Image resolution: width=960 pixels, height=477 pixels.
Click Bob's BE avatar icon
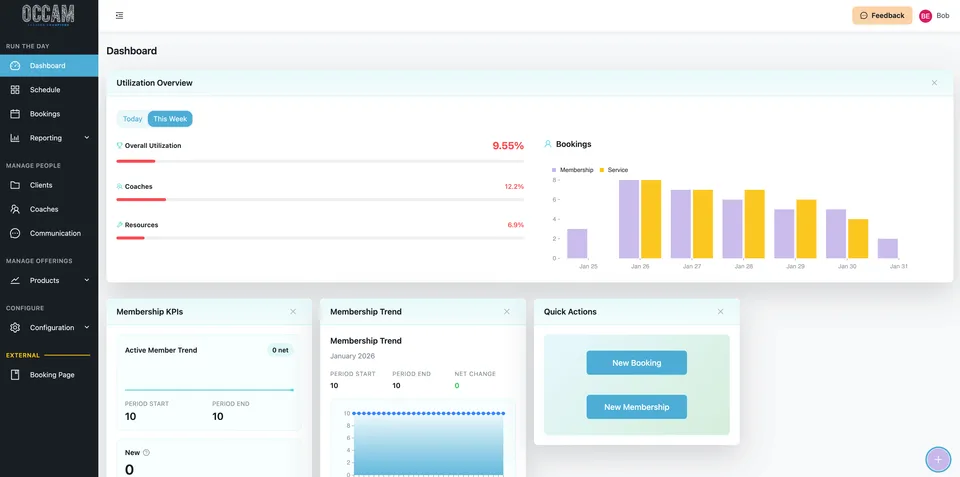[x=925, y=16]
